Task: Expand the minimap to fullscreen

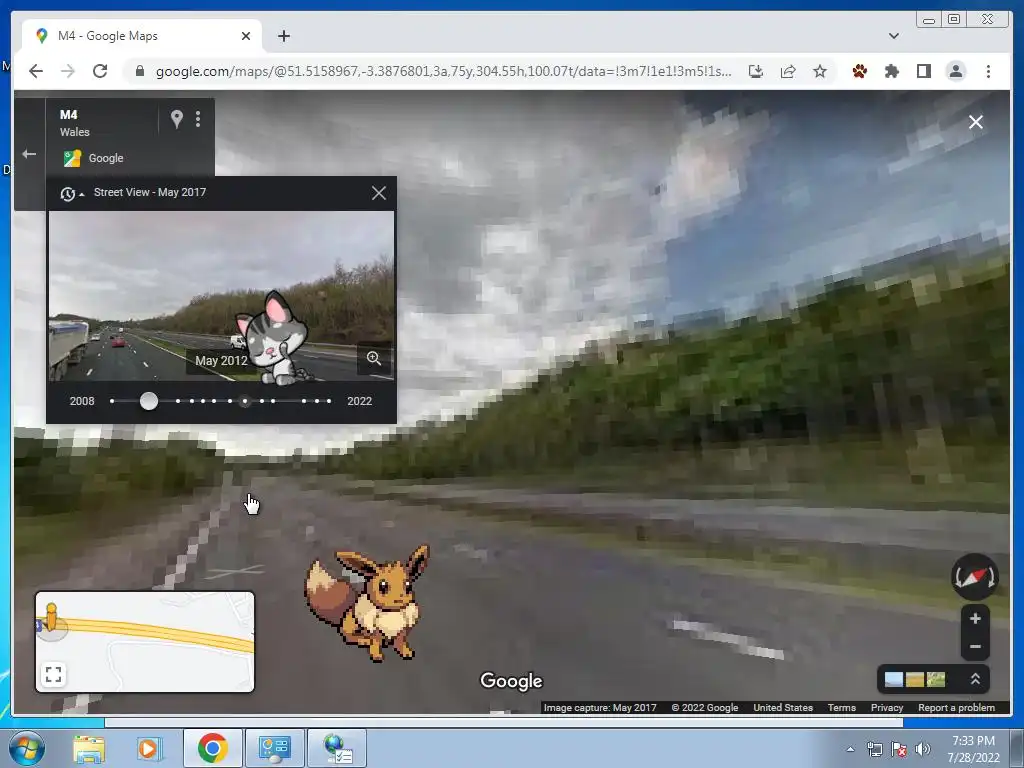Action: click(x=54, y=674)
